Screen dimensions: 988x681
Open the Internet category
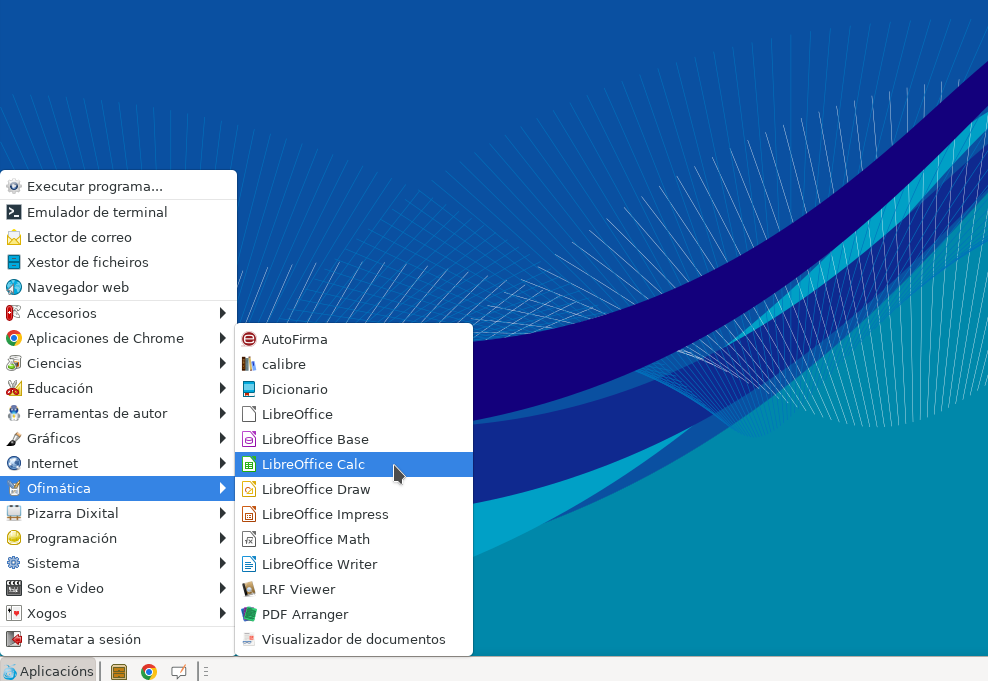tap(52, 463)
